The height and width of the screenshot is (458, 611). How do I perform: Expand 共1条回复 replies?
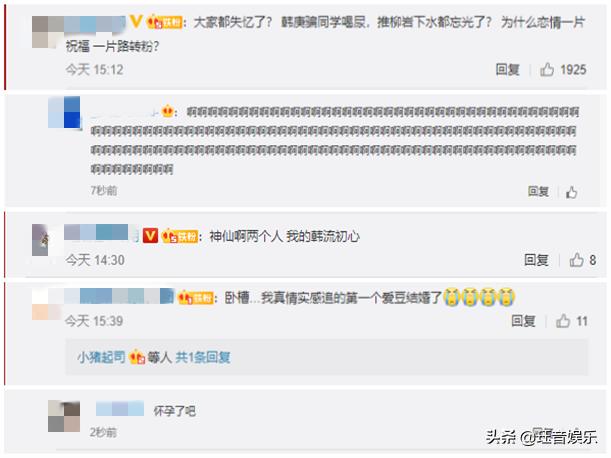(203, 357)
